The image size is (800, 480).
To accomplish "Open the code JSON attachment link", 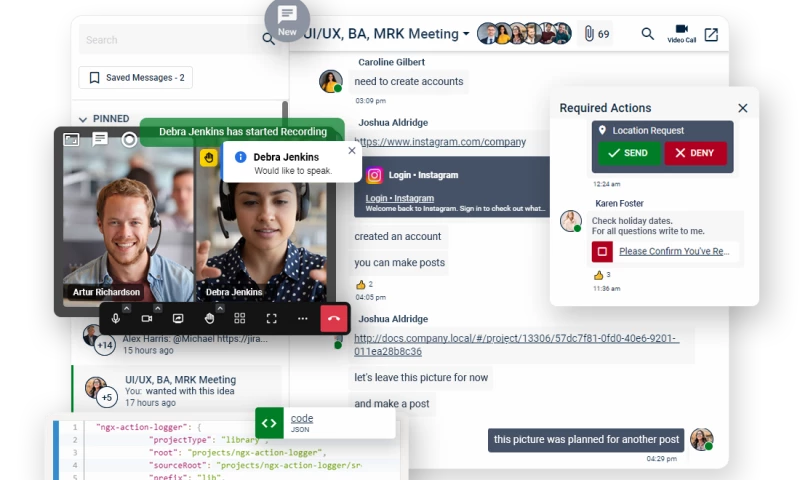I will (x=302, y=418).
